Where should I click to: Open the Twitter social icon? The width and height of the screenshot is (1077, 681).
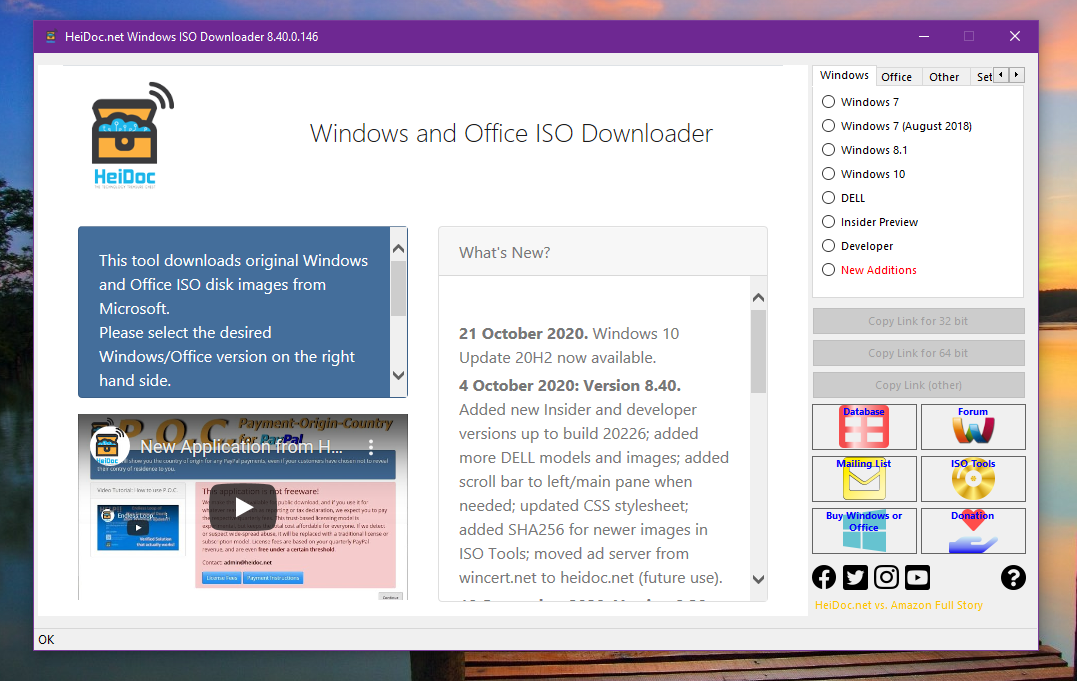[855, 577]
